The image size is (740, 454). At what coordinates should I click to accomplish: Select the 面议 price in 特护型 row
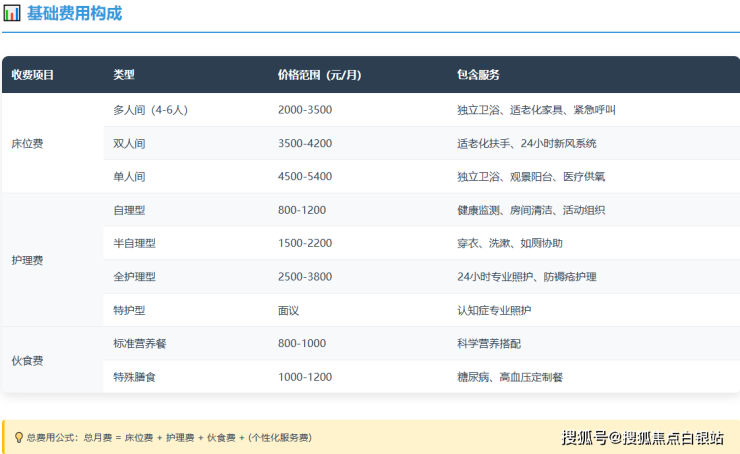[288, 310]
